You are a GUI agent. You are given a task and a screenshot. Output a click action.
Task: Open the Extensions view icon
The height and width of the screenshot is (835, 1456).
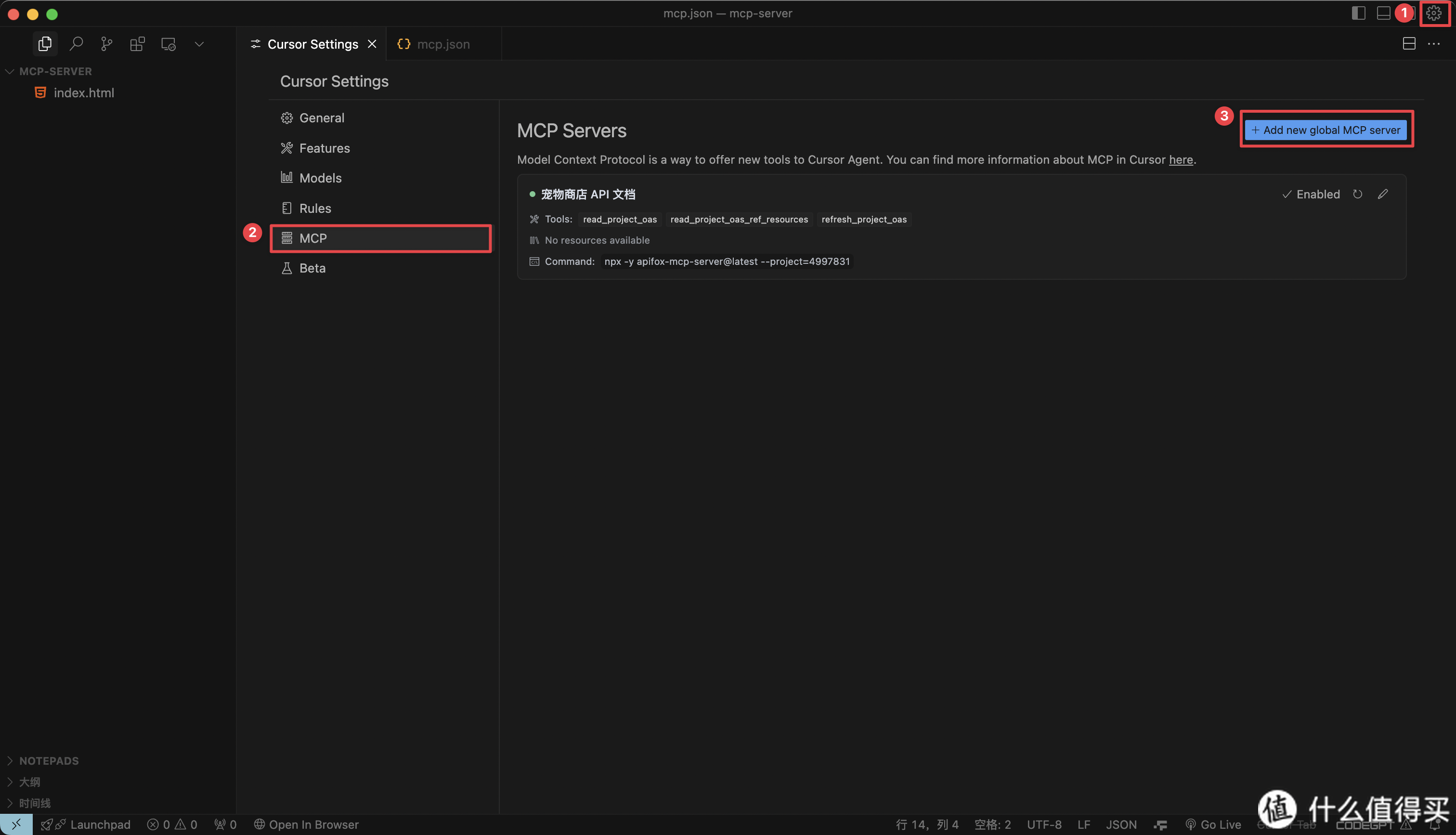tap(138, 44)
